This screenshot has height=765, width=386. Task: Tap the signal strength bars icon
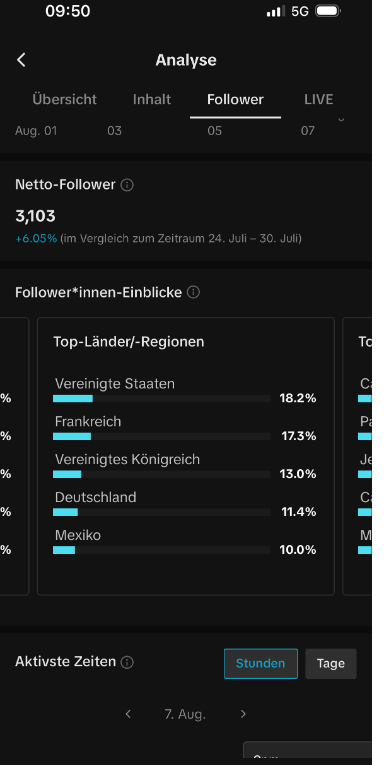[x=276, y=11]
